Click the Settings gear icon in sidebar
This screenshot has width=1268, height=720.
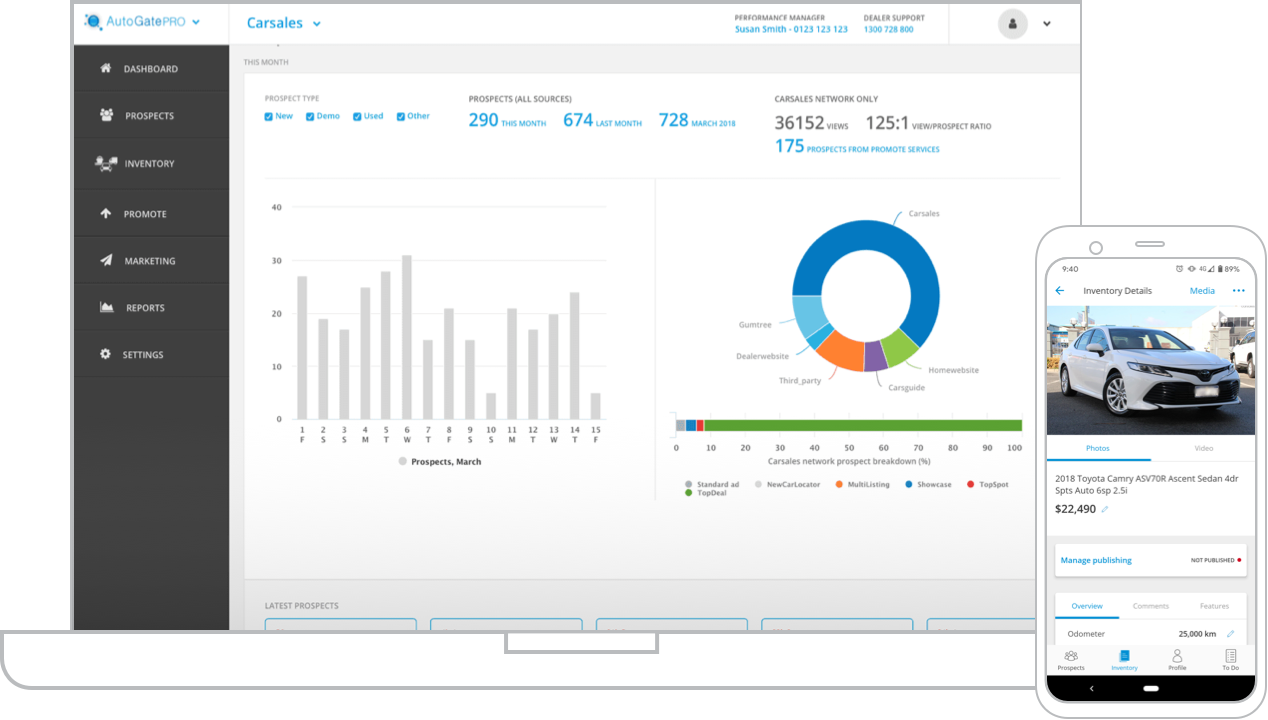tap(105, 354)
